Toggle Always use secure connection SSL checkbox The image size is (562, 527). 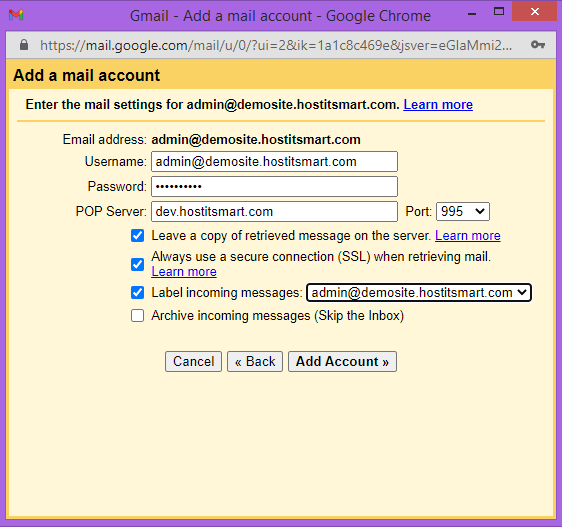coord(137,265)
